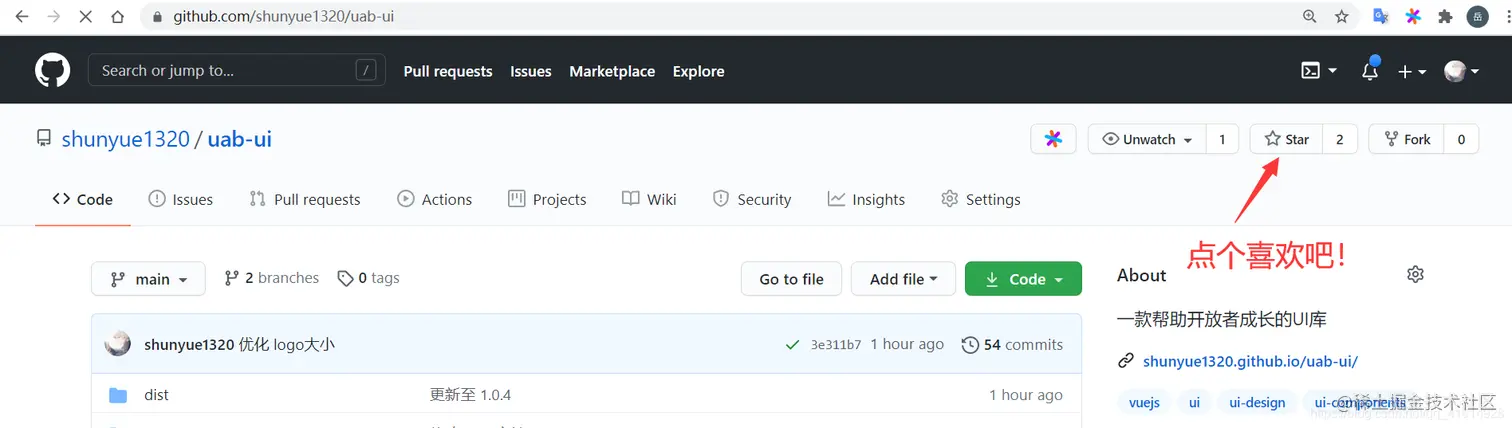Switch to the Wiki tab
This screenshot has width=1512, height=428.
click(x=649, y=199)
